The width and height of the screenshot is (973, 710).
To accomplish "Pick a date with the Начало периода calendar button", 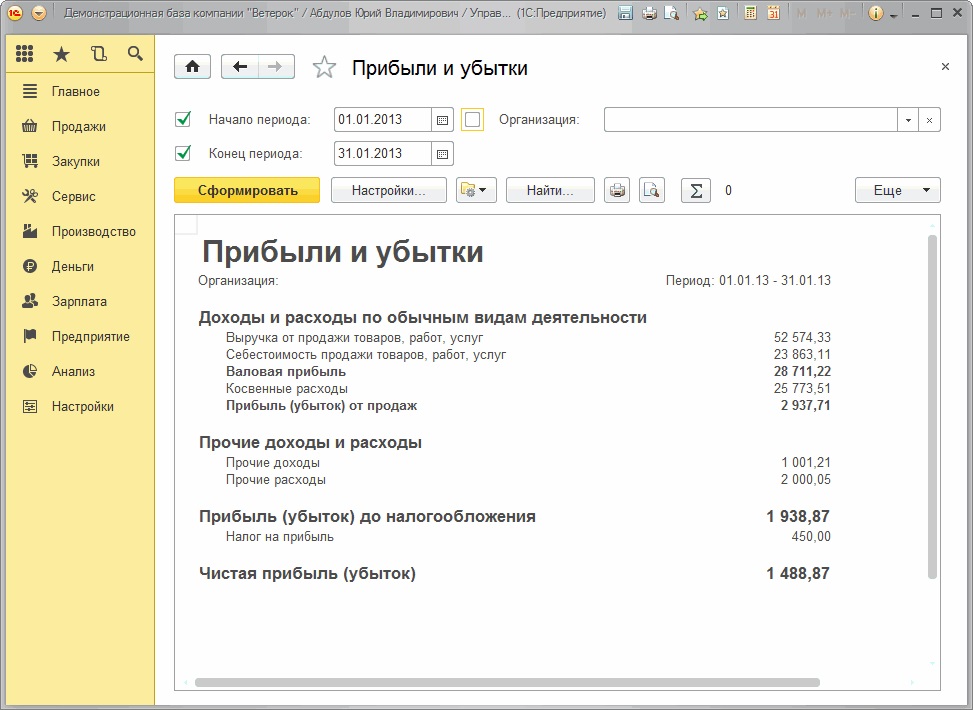I will click(x=442, y=120).
